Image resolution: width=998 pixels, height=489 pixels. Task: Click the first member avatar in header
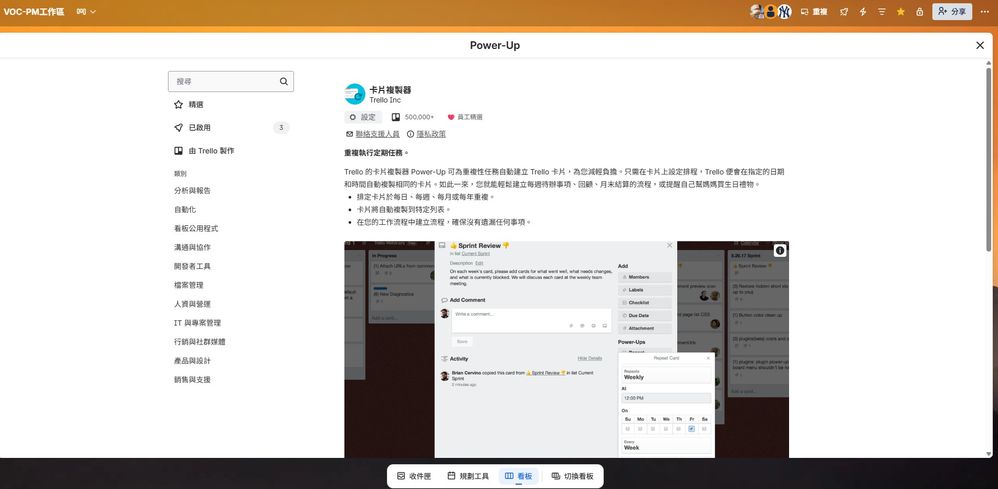[756, 11]
